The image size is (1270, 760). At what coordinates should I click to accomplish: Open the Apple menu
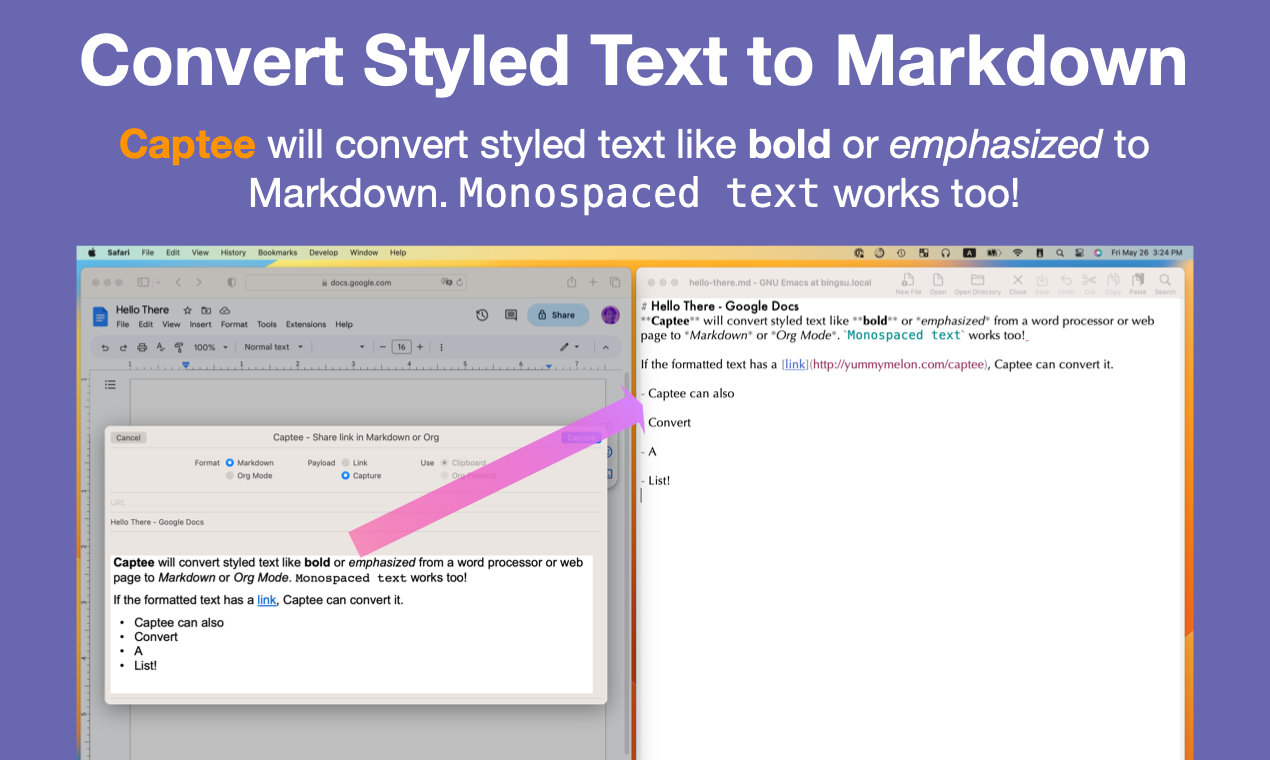[92, 253]
